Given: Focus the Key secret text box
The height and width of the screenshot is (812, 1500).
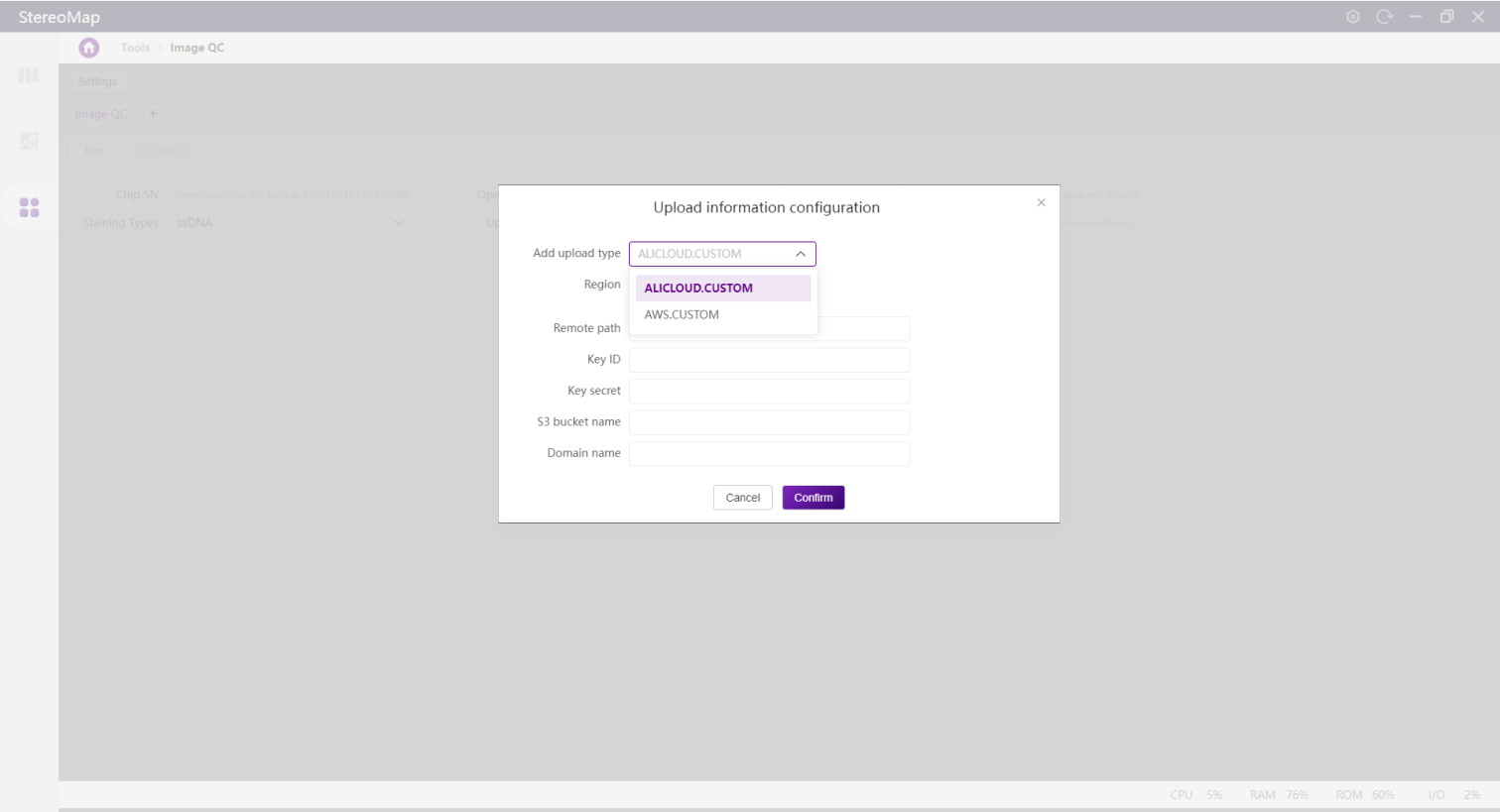Looking at the screenshot, I should point(769,391).
